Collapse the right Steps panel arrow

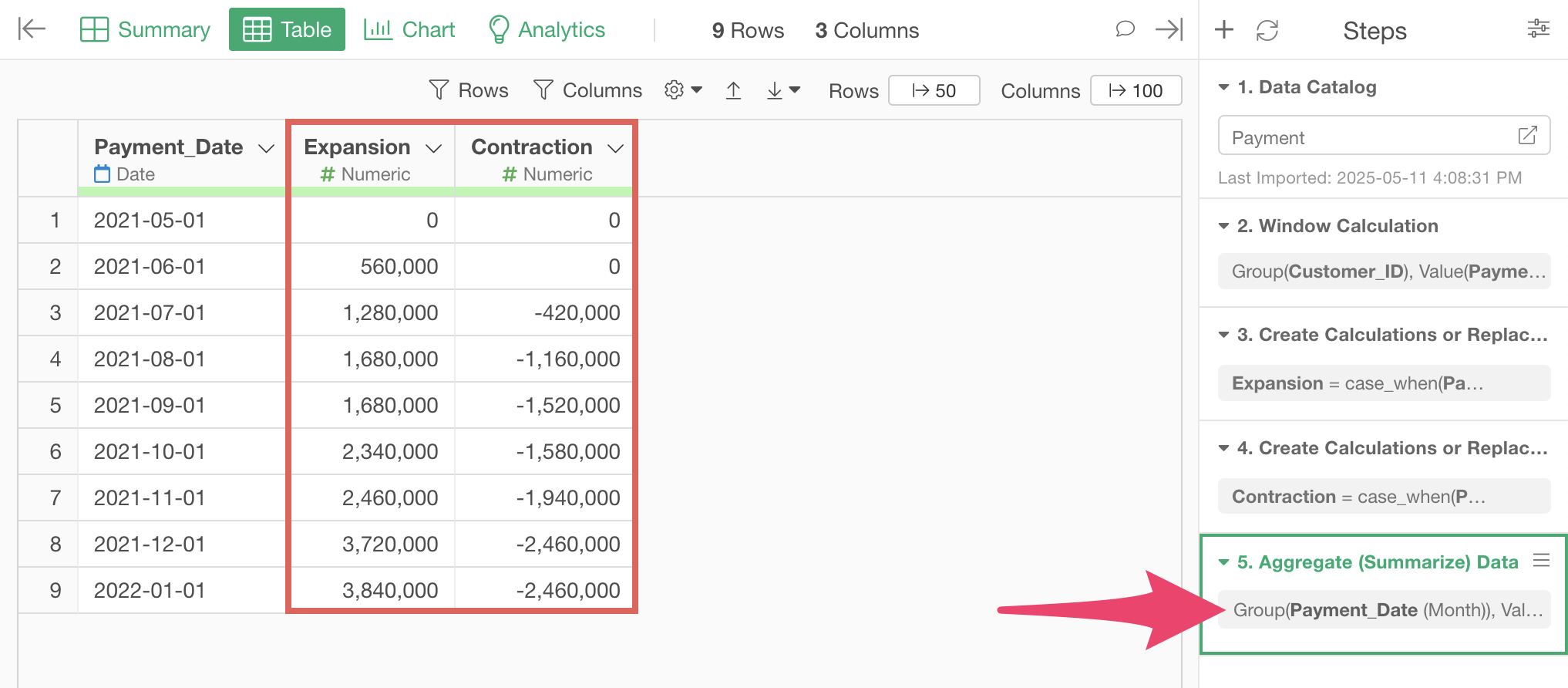point(1169,29)
